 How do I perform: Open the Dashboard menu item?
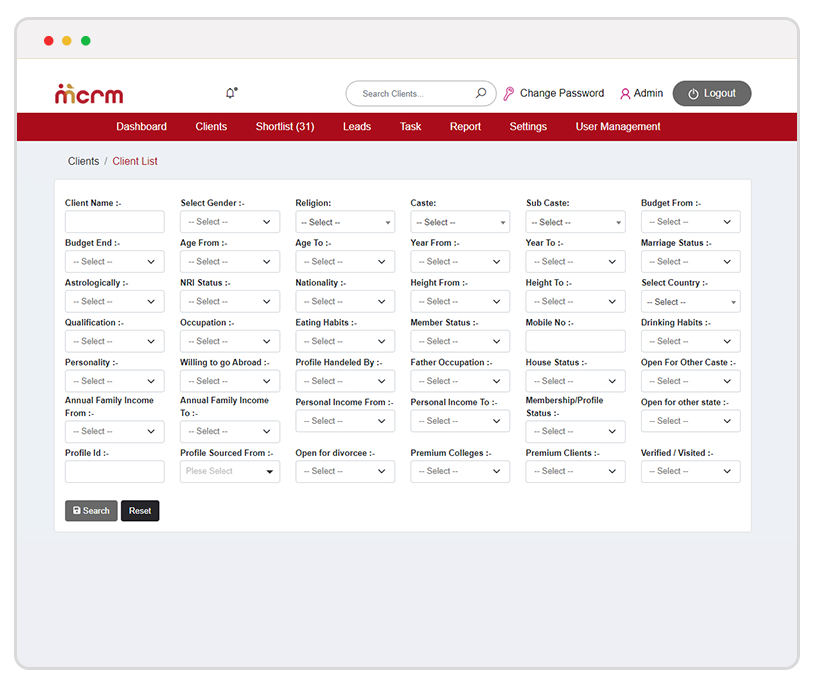tap(141, 127)
